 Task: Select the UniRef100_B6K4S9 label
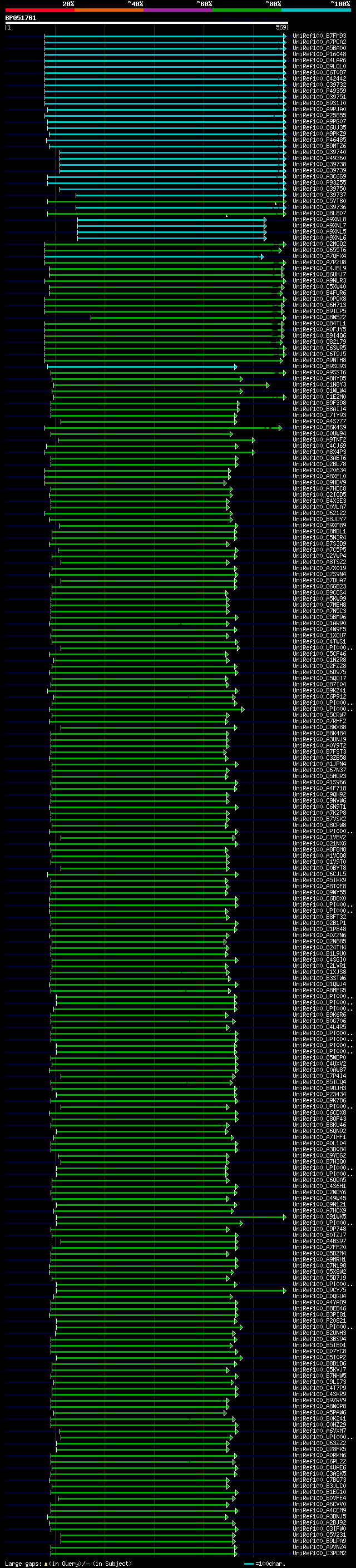[x=319, y=427]
